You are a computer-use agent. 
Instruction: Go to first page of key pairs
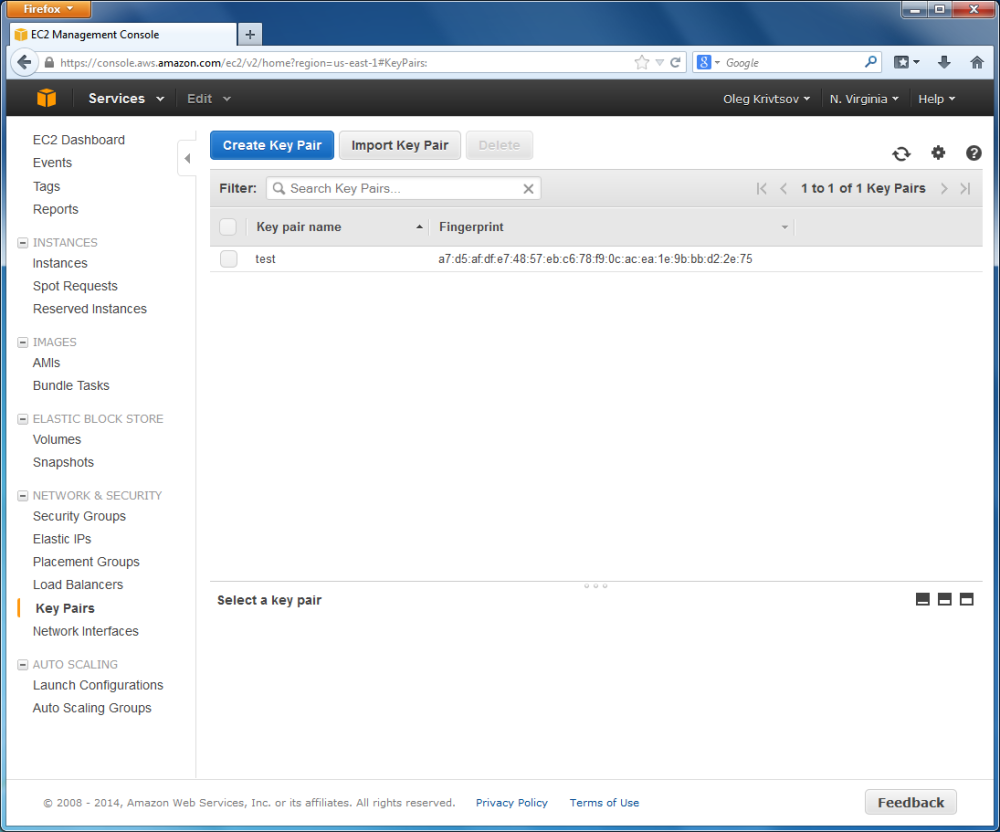click(761, 188)
